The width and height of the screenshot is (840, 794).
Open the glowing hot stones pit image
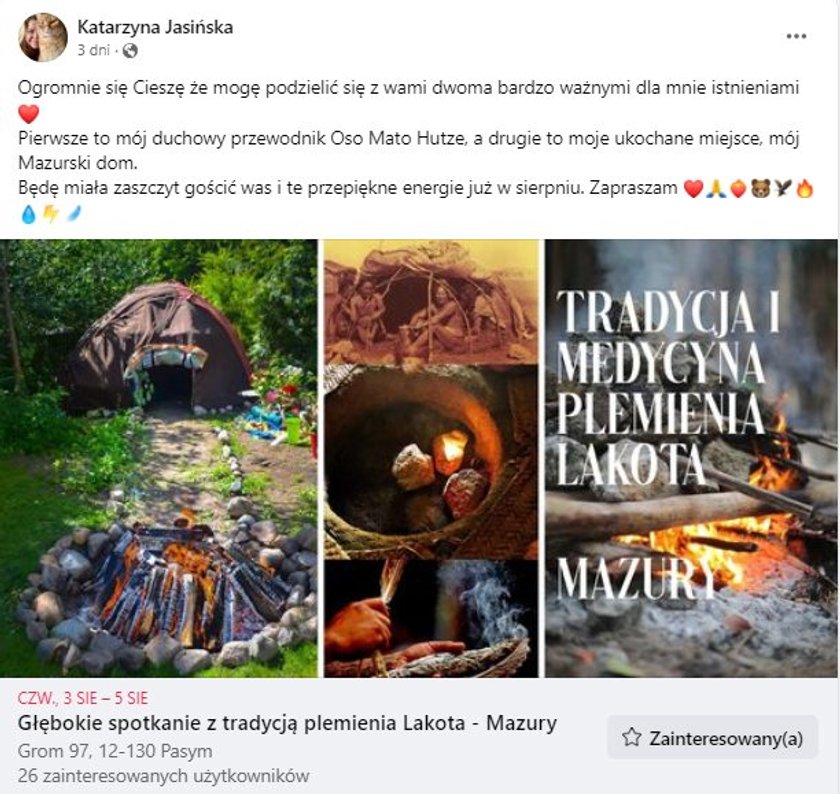[431, 462]
